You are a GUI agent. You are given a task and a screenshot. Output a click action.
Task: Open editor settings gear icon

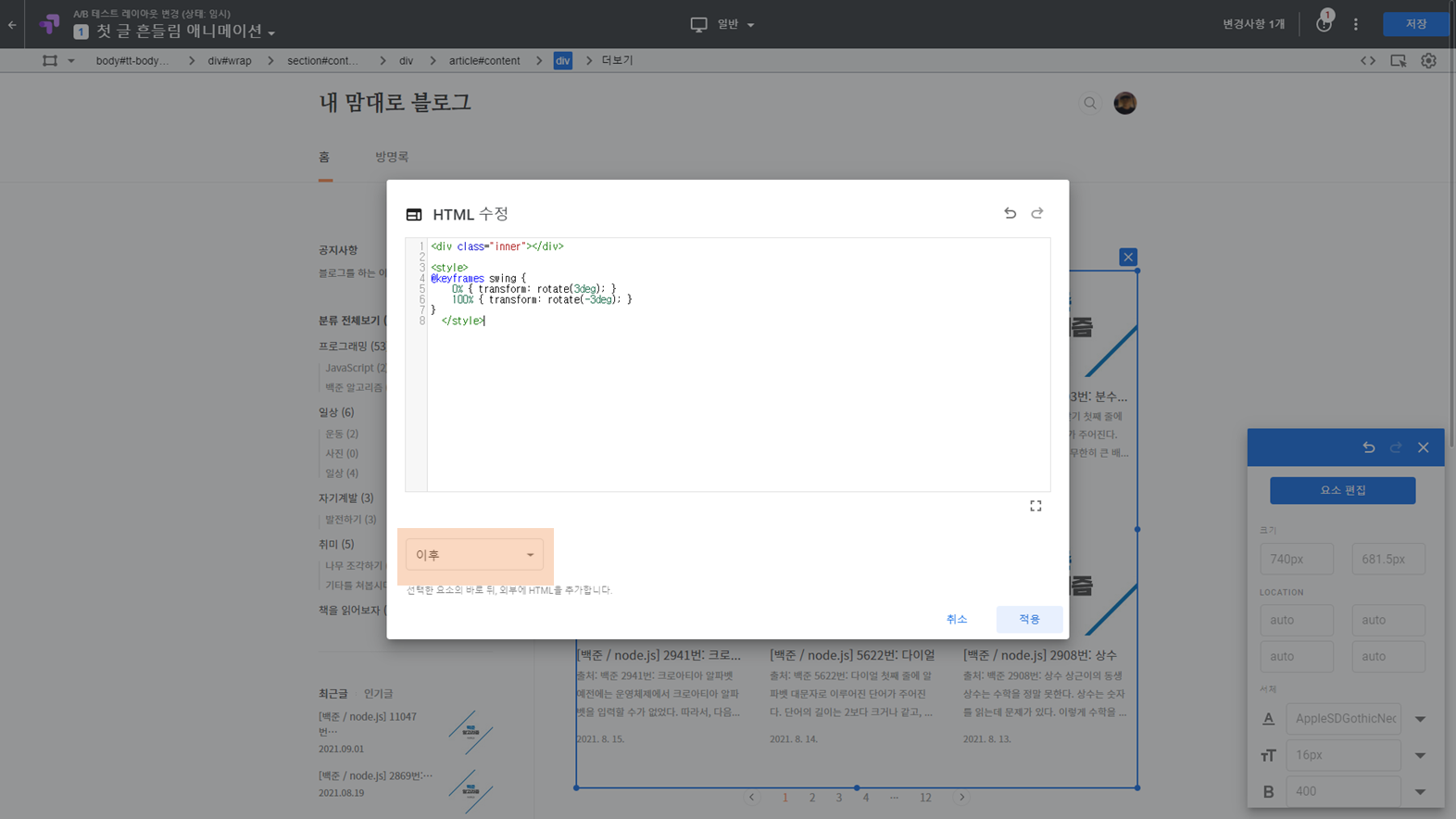1429,61
